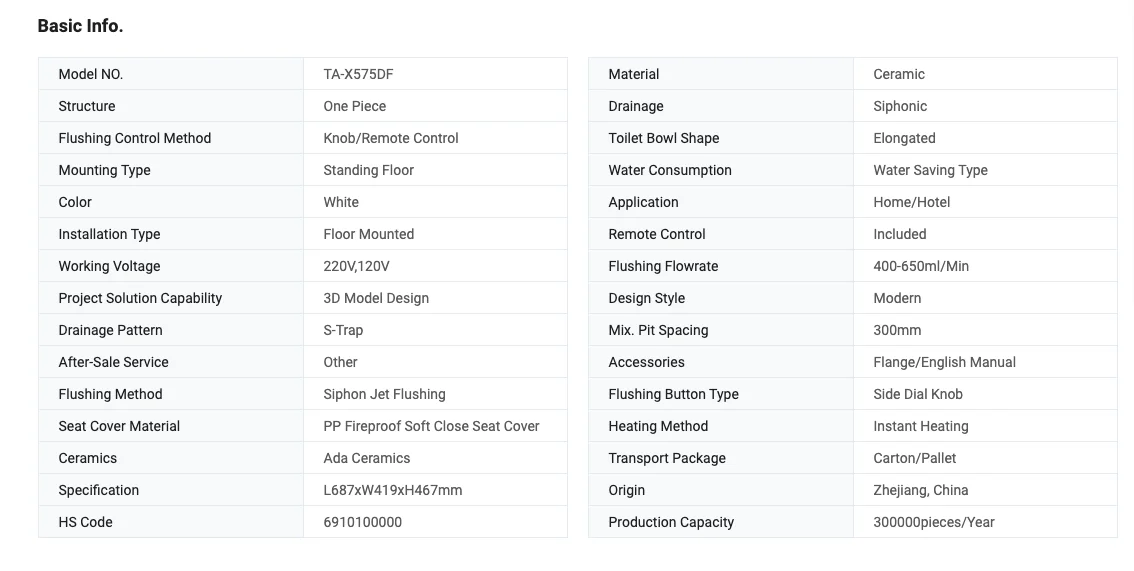
Task: Click the Origin value Zhejiang, China
Action: click(921, 490)
